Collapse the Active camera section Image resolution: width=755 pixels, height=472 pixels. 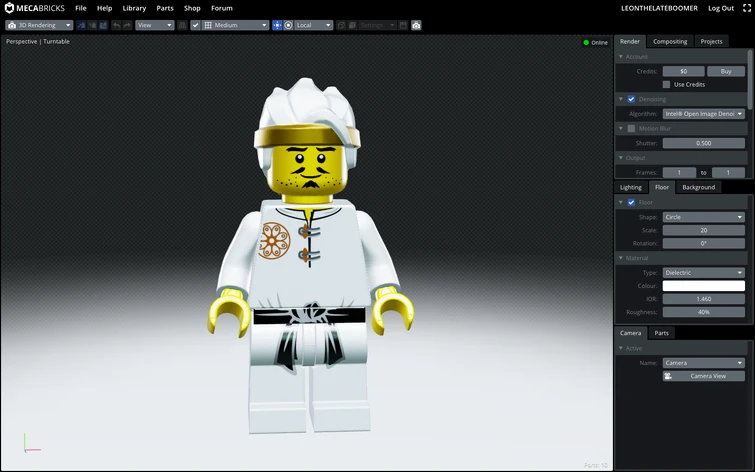point(621,348)
